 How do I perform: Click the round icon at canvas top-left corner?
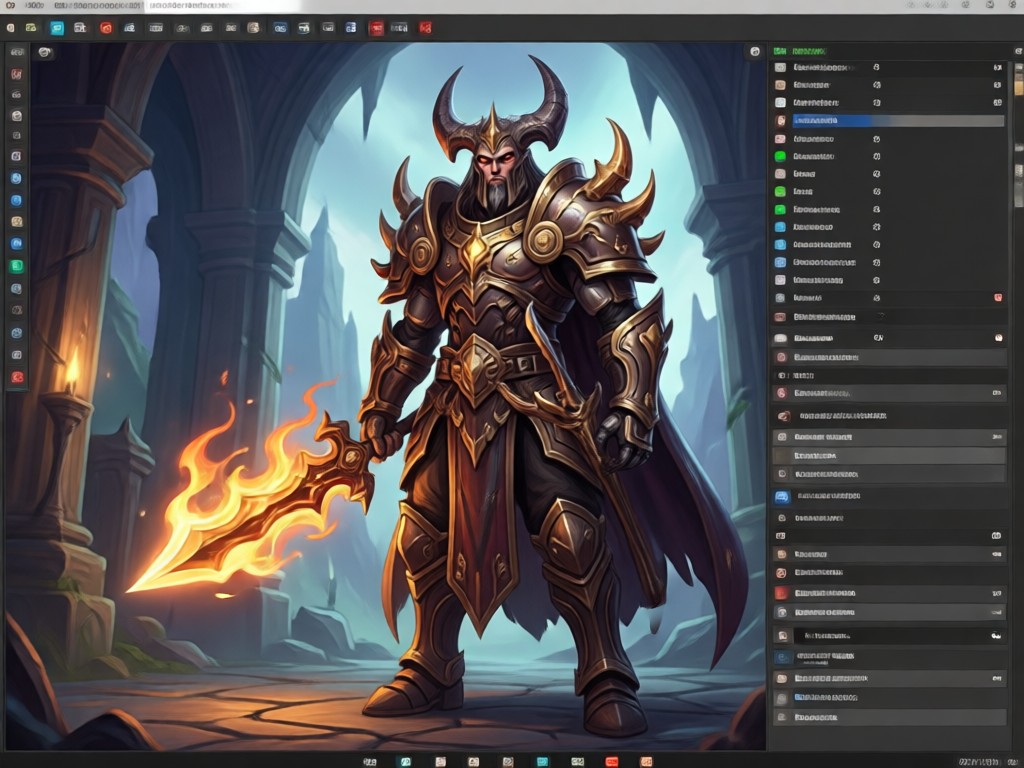(44, 52)
